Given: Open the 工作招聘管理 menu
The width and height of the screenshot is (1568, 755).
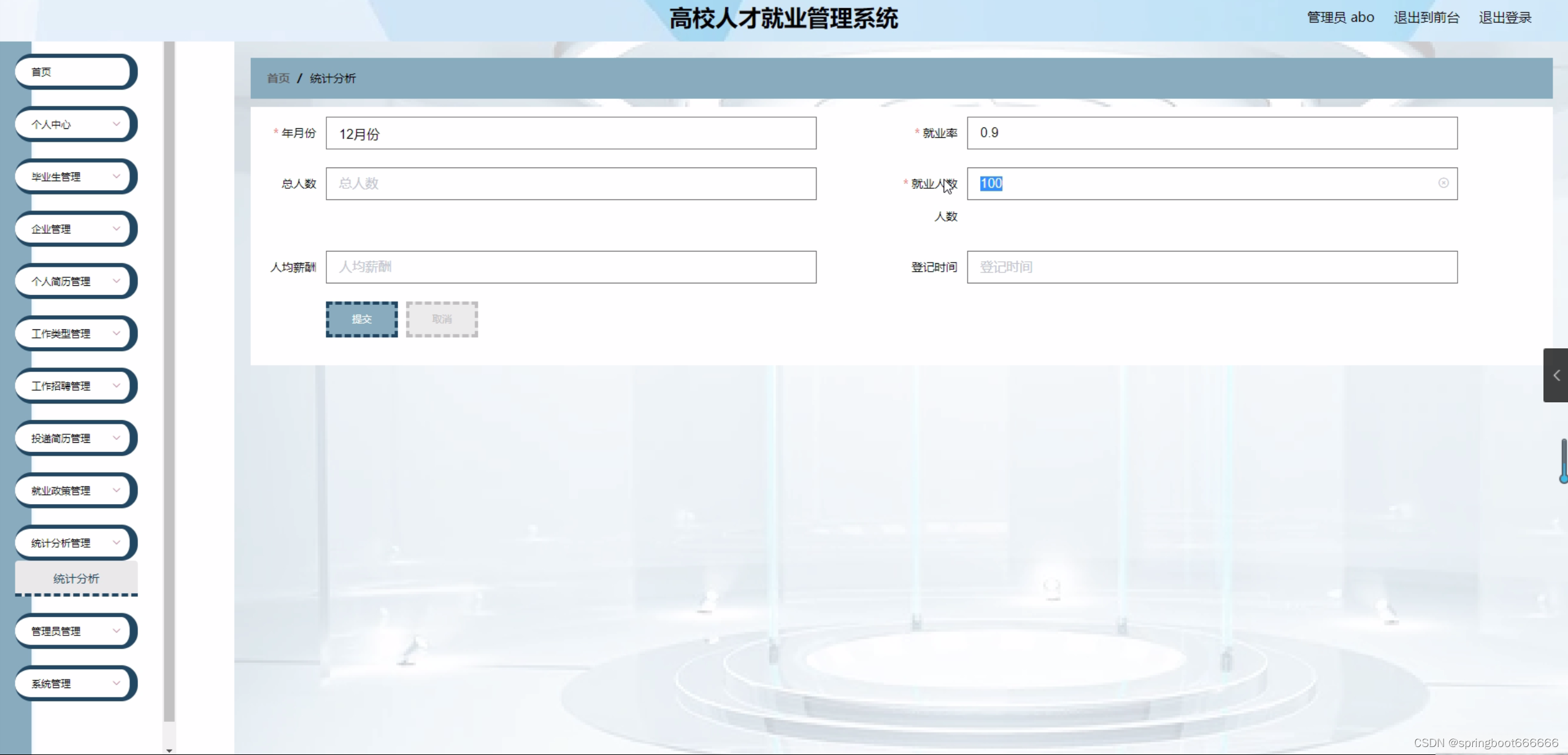Looking at the screenshot, I should pos(74,386).
